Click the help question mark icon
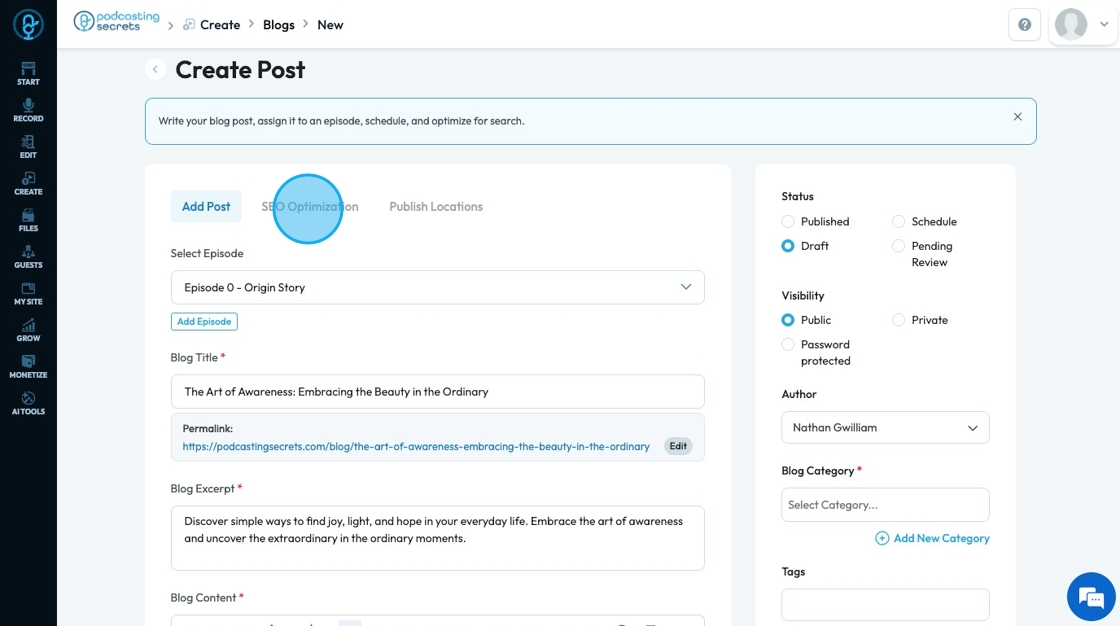1120x626 pixels. tap(1024, 25)
